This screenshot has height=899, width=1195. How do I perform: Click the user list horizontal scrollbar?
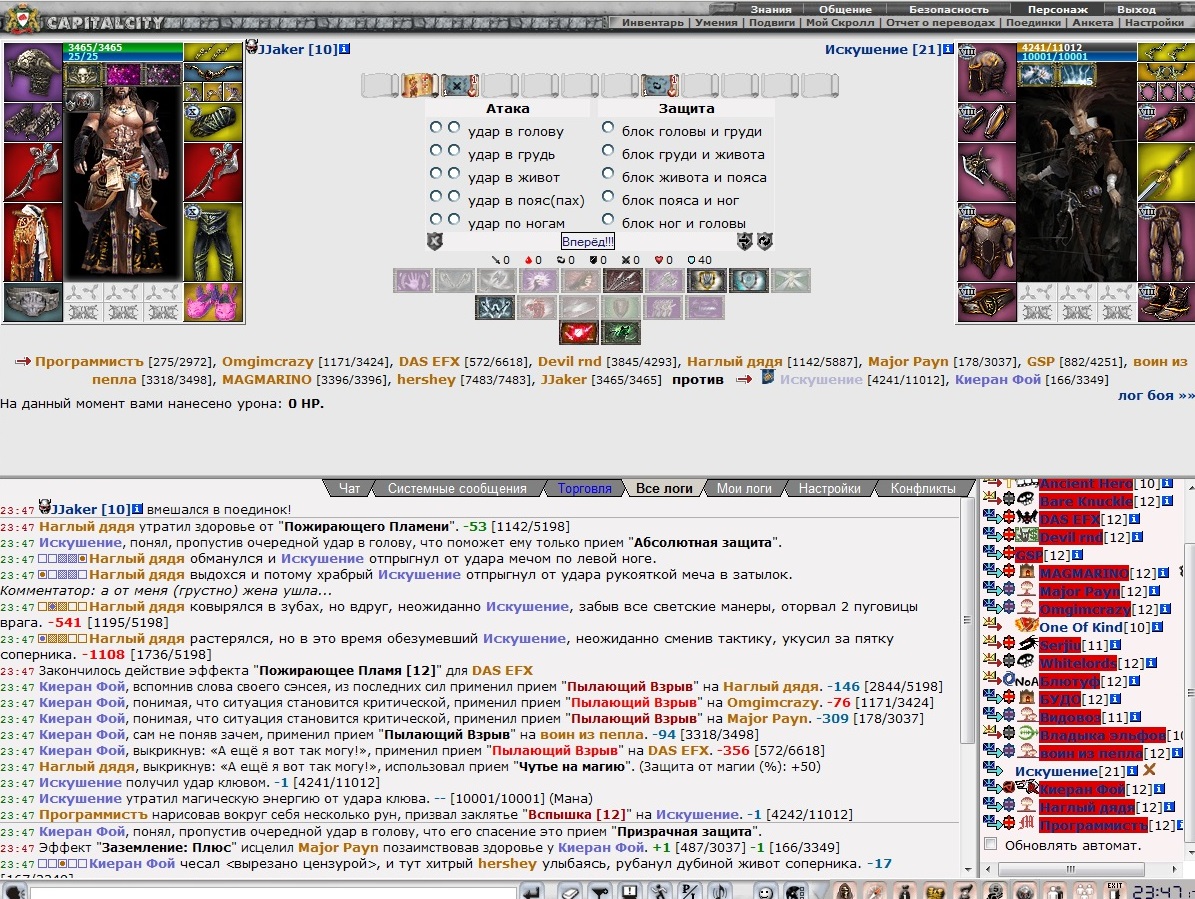point(1070,869)
